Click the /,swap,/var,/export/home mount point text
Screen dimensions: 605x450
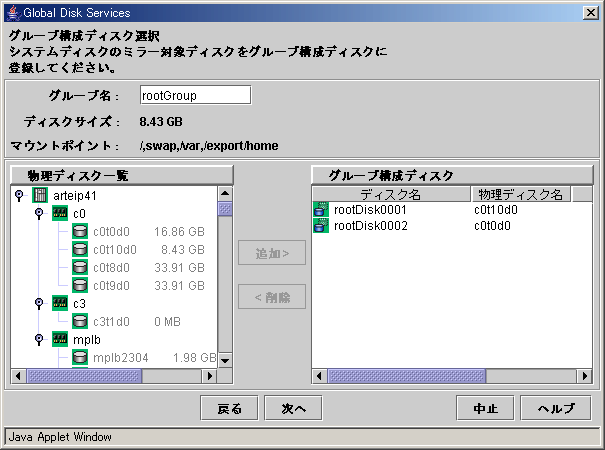209,145
